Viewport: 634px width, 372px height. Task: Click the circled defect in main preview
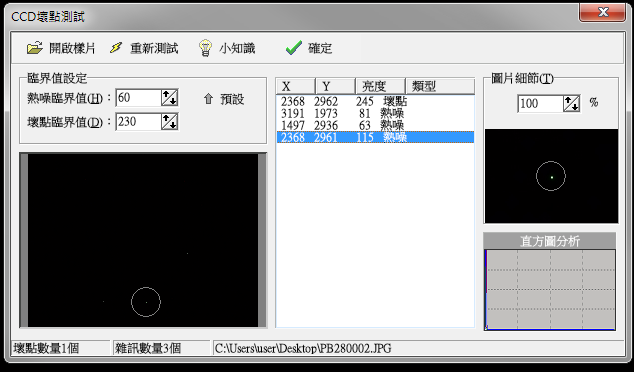click(146, 302)
